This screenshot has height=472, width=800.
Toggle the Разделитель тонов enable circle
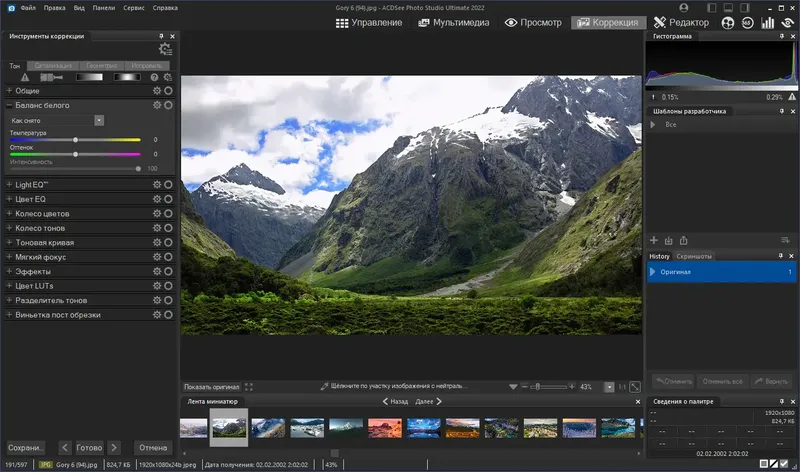(x=168, y=300)
